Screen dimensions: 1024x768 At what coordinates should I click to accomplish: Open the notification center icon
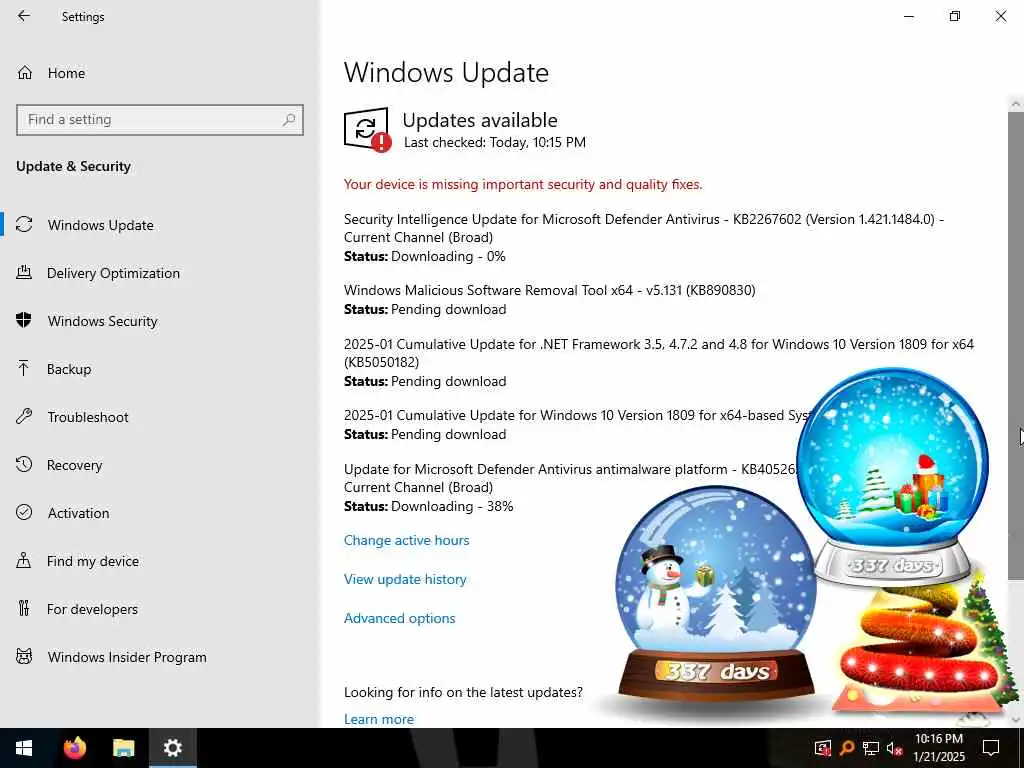coord(991,748)
